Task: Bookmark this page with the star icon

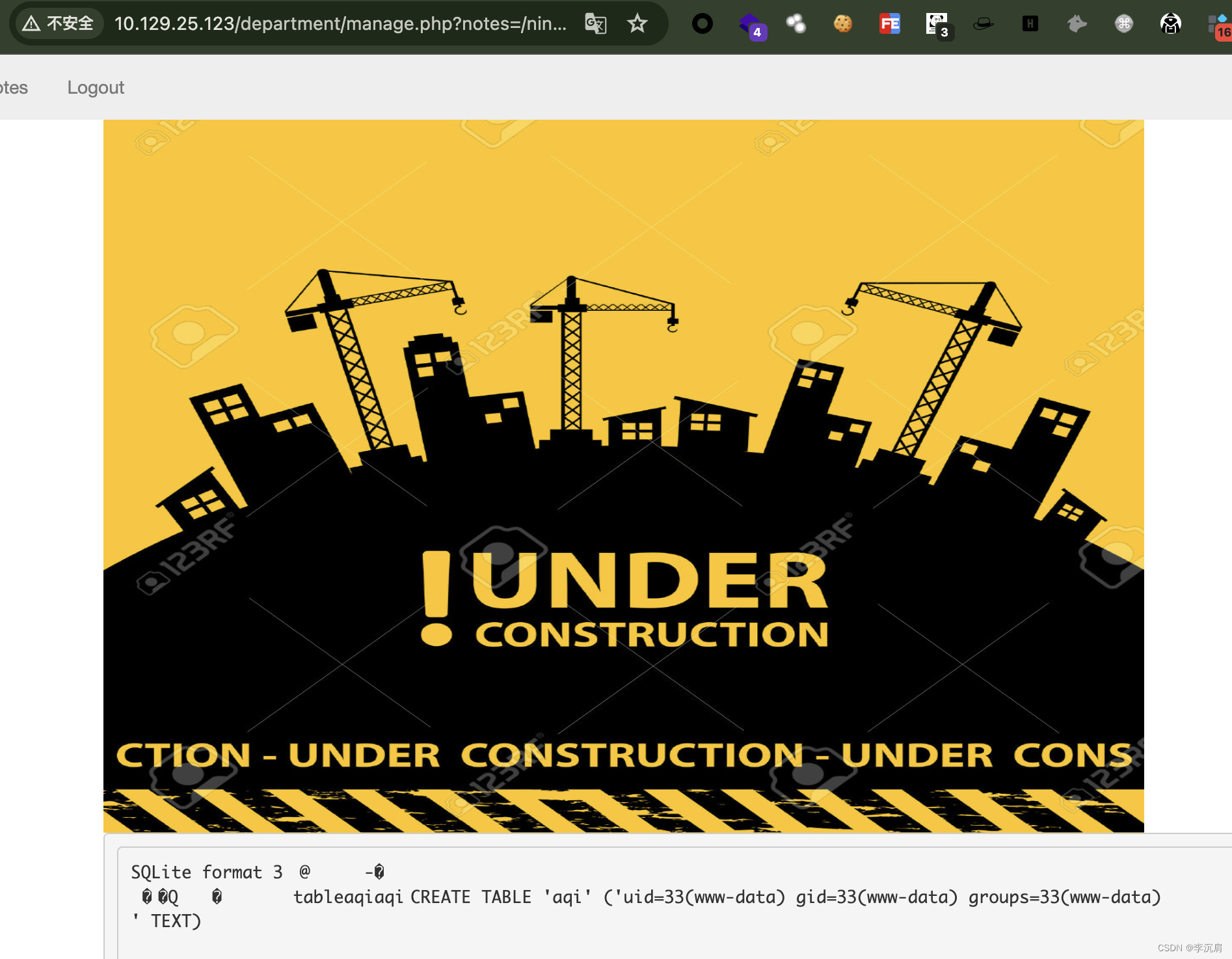Action: [x=637, y=24]
